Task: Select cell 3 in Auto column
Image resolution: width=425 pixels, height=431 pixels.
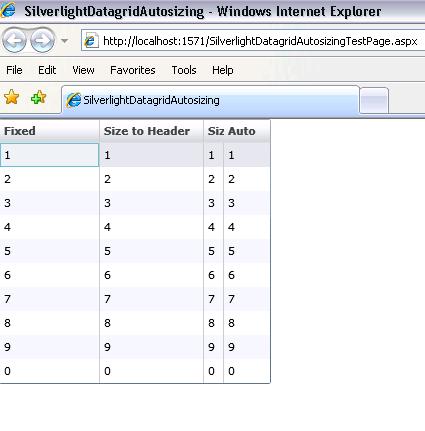Action: click(x=247, y=203)
